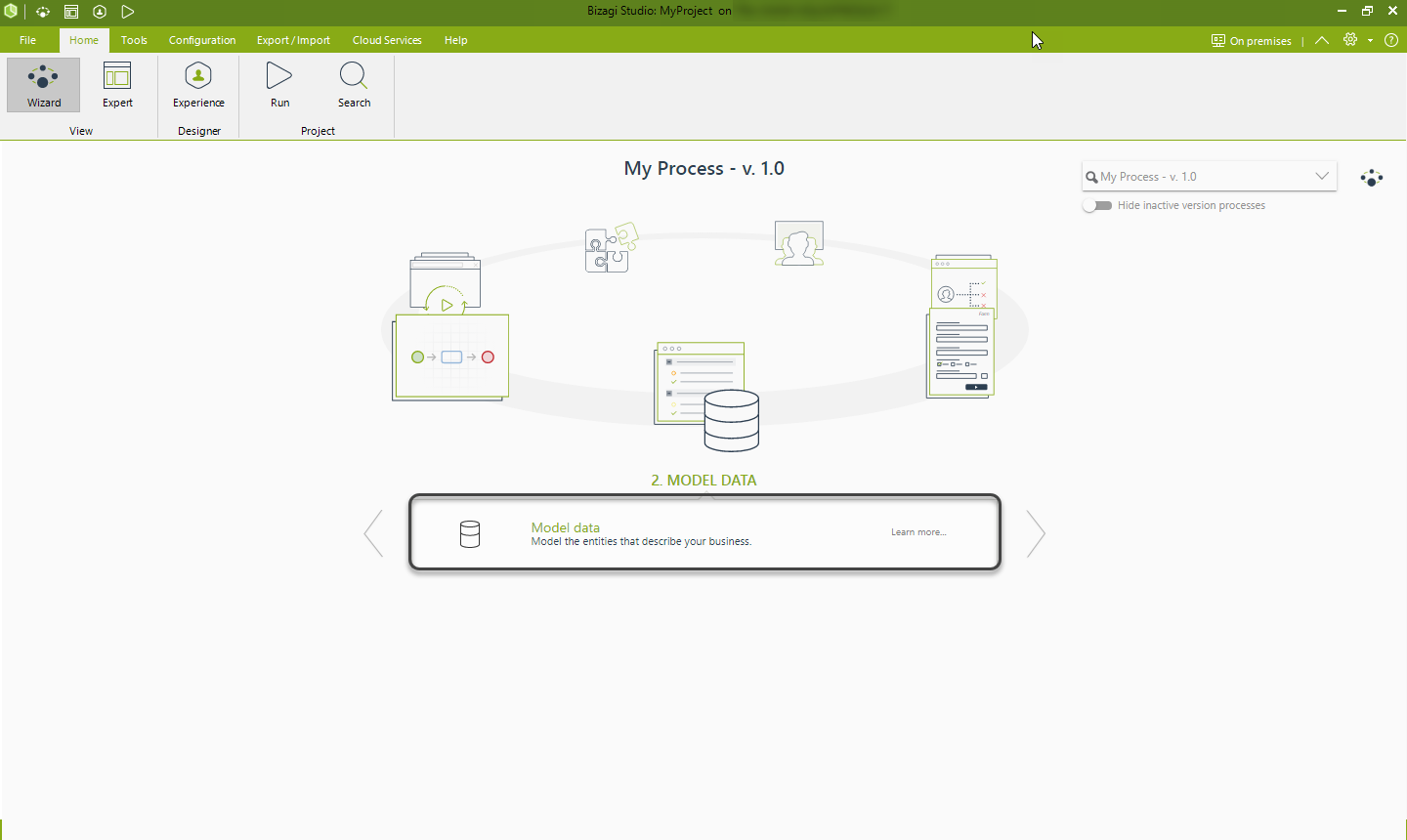Open the Help ribbon tab

click(x=455, y=40)
